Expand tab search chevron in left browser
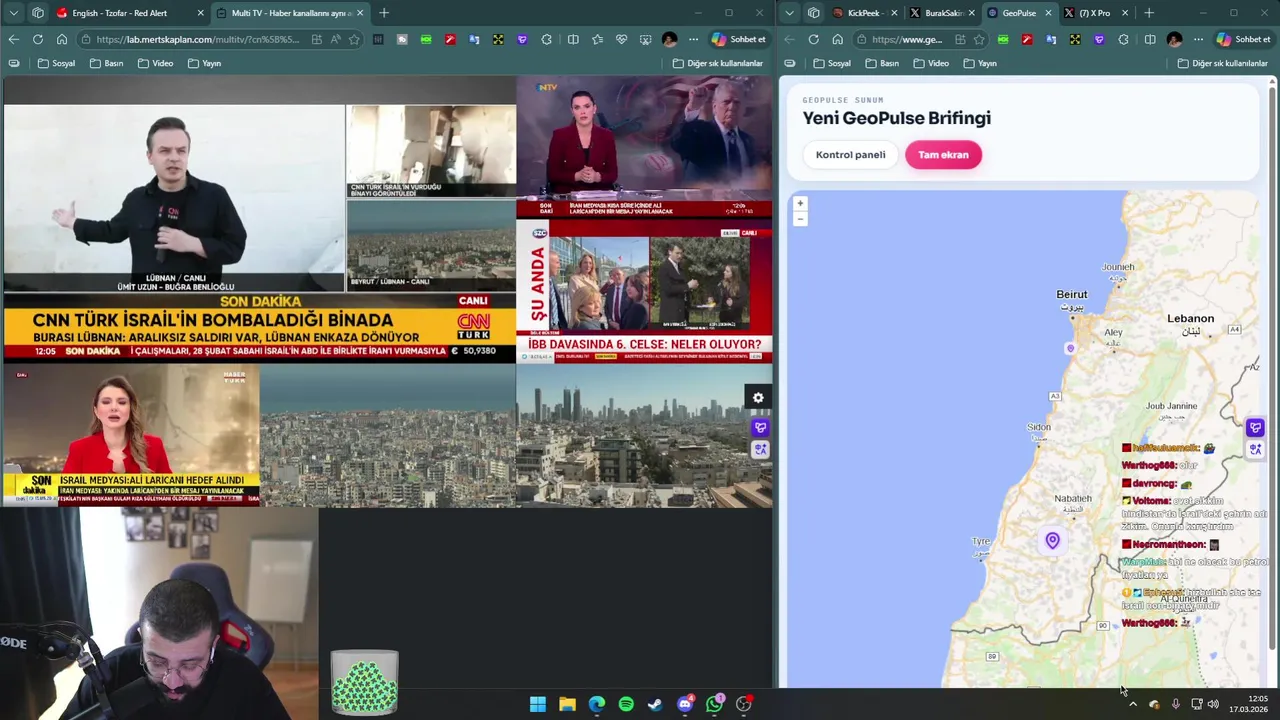This screenshot has height=720, width=1280. (13, 13)
